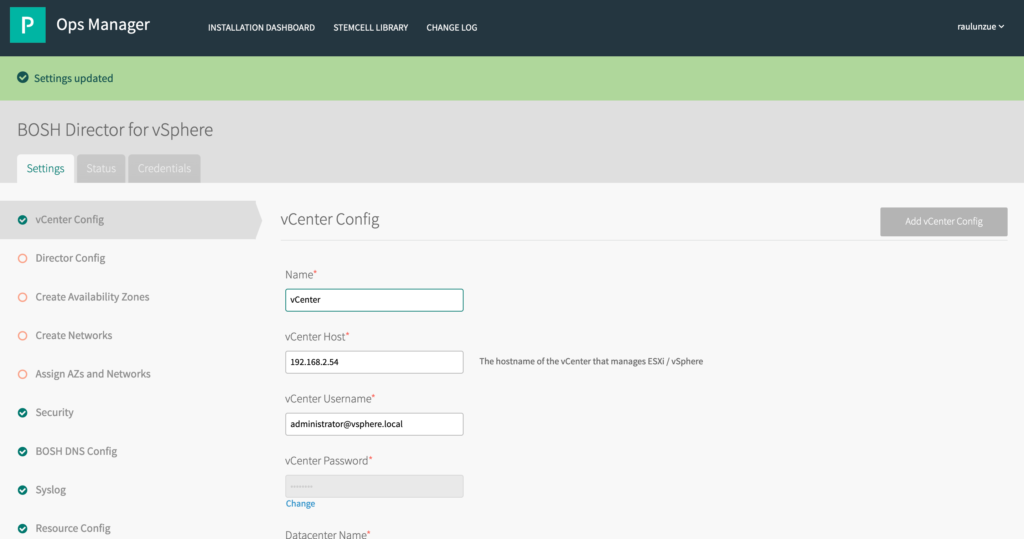Click the incomplete status icon beside Create Availability Zones
This screenshot has width=1024, height=539.
(x=23, y=297)
